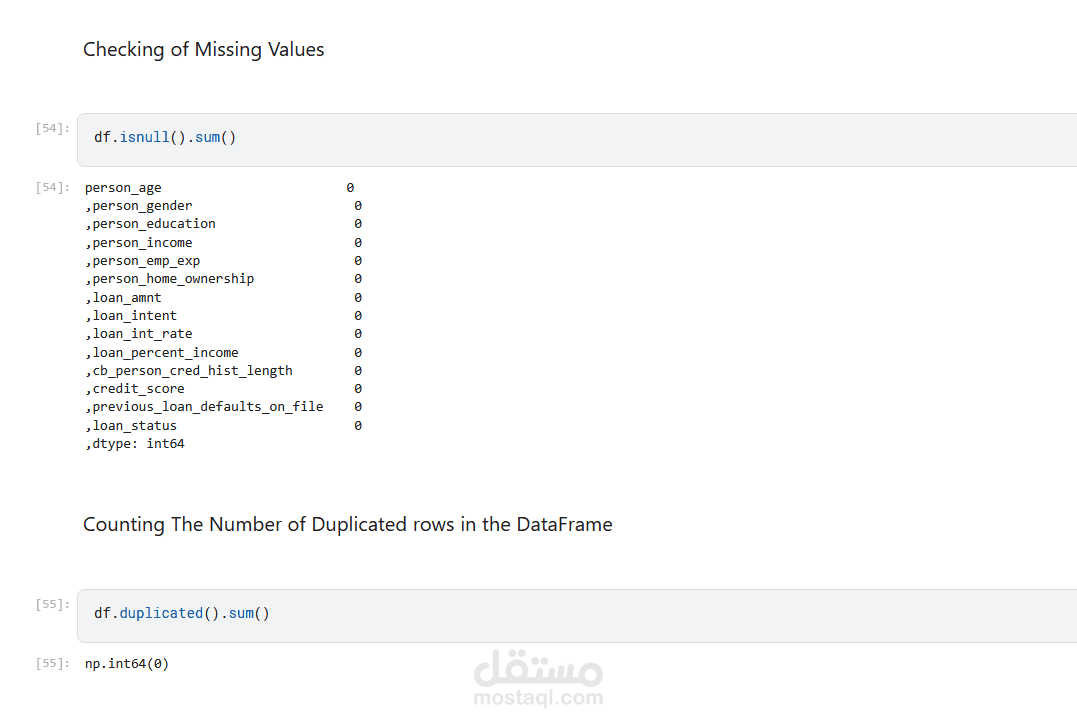Click the credit_score output row

[x=138, y=389]
